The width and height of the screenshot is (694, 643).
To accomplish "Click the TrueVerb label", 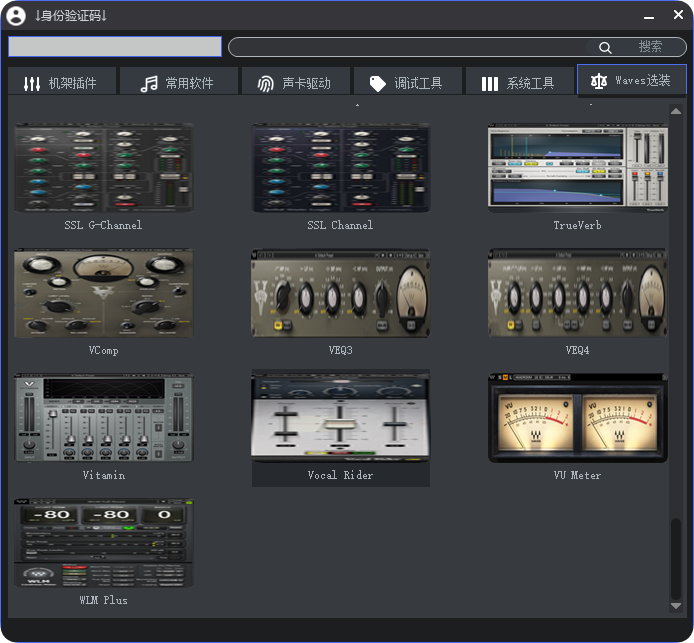I will (578, 225).
